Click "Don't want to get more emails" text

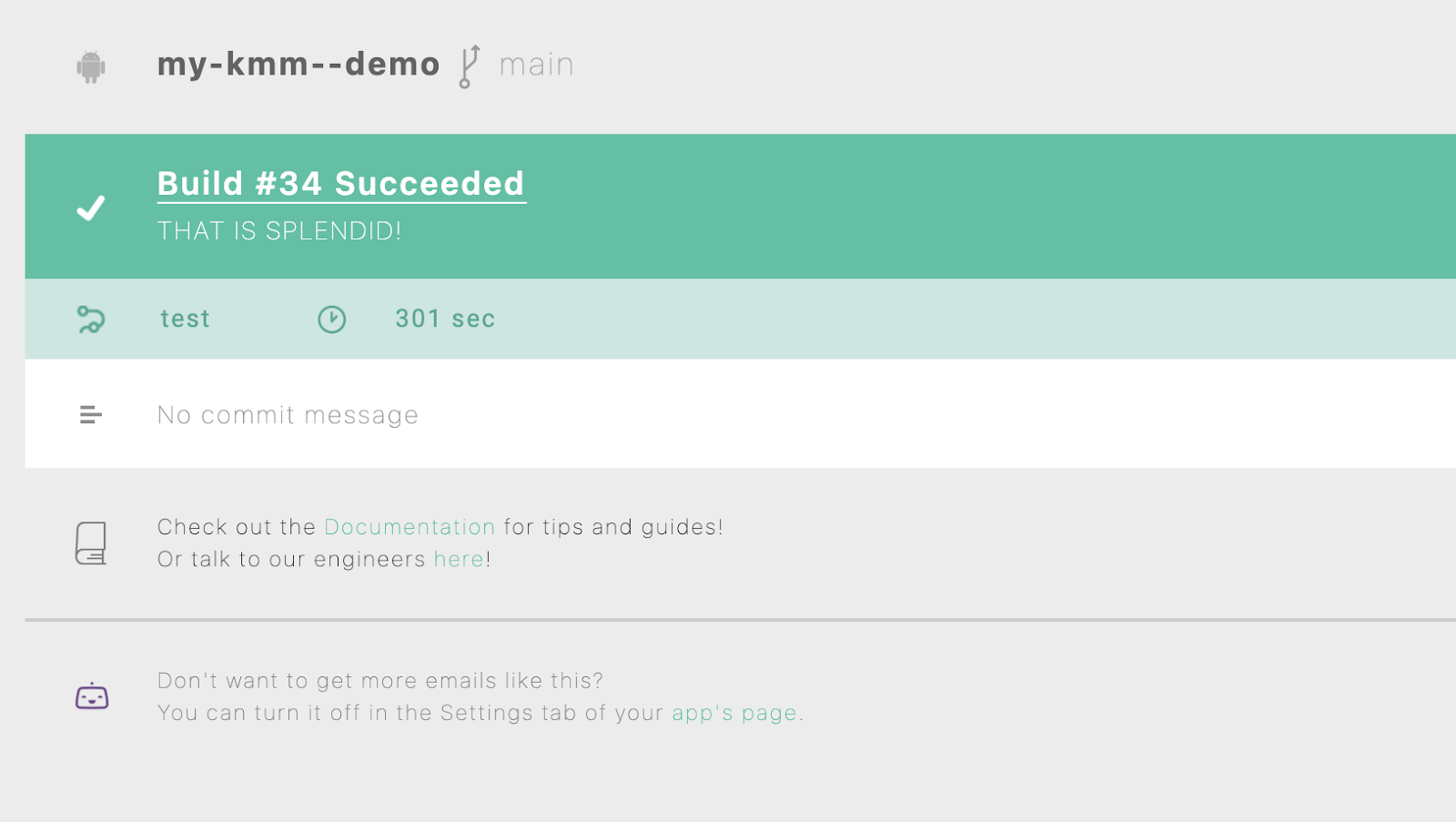[380, 681]
